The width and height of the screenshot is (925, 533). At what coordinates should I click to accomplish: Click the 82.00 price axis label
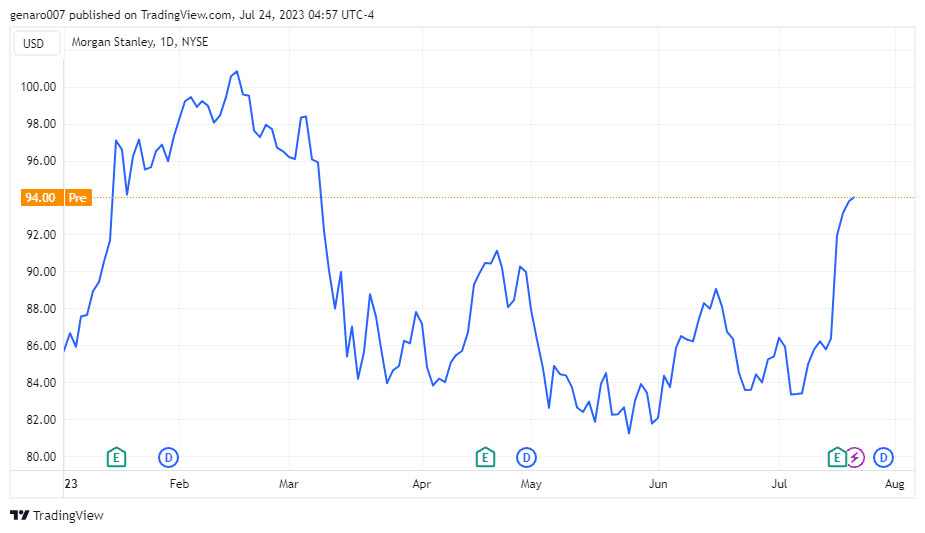(41, 420)
